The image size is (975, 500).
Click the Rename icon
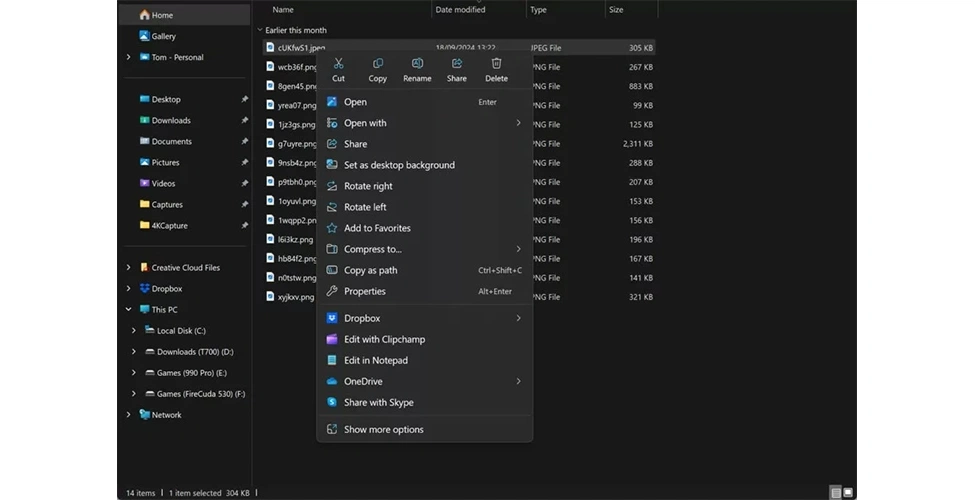(417, 63)
